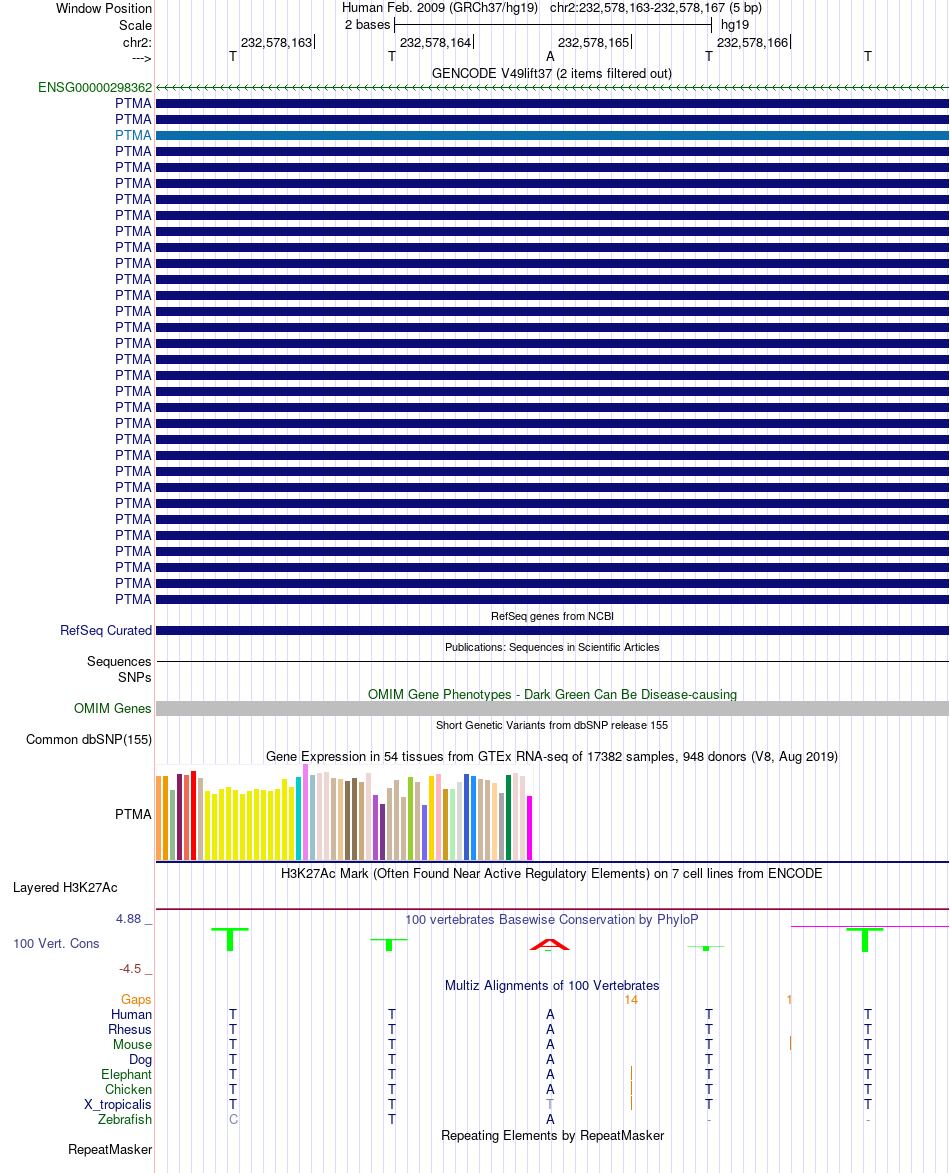Open Short Genetic Variants from dbSNP title

552,725
